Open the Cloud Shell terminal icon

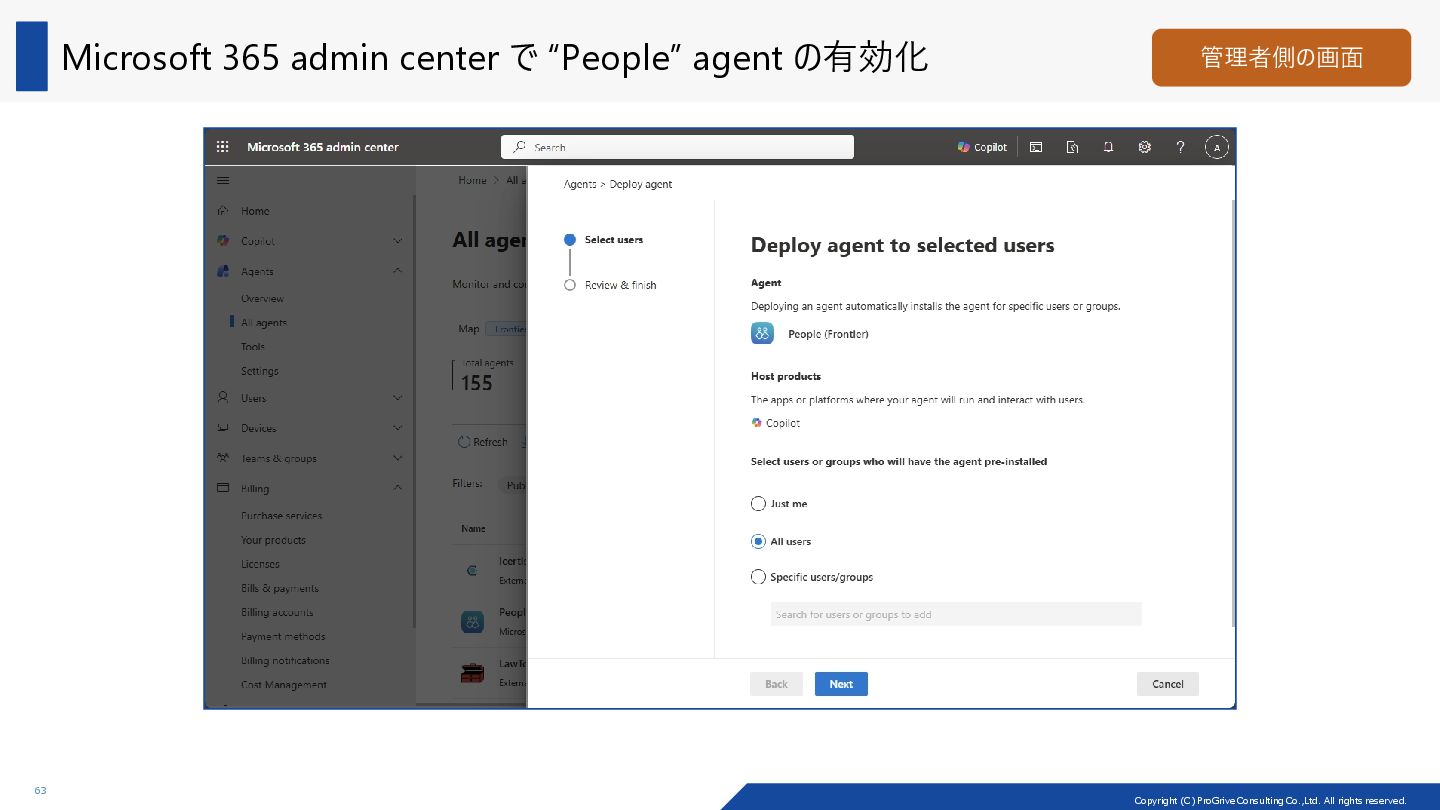click(1036, 147)
